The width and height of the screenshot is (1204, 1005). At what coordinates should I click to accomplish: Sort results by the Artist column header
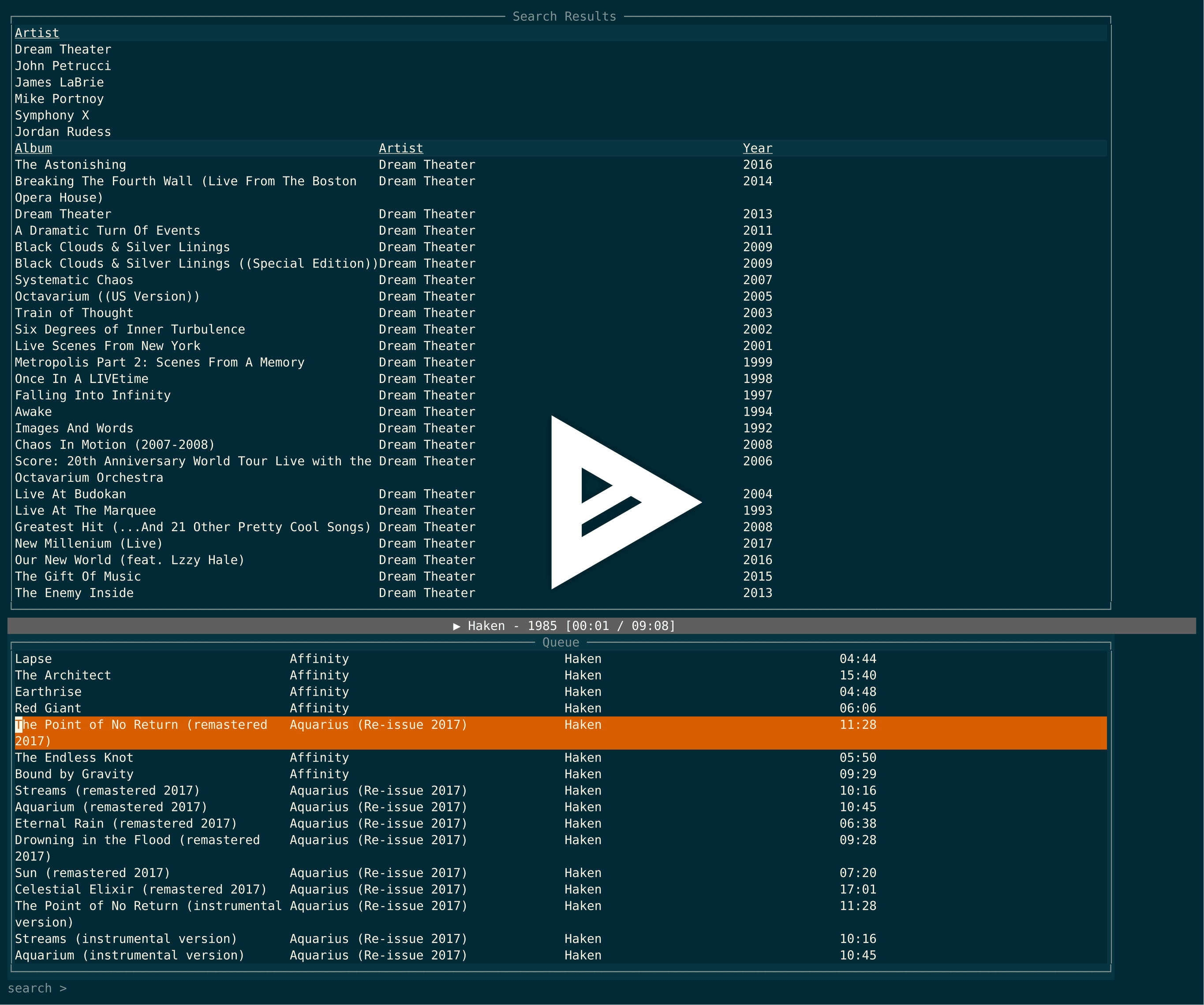401,148
